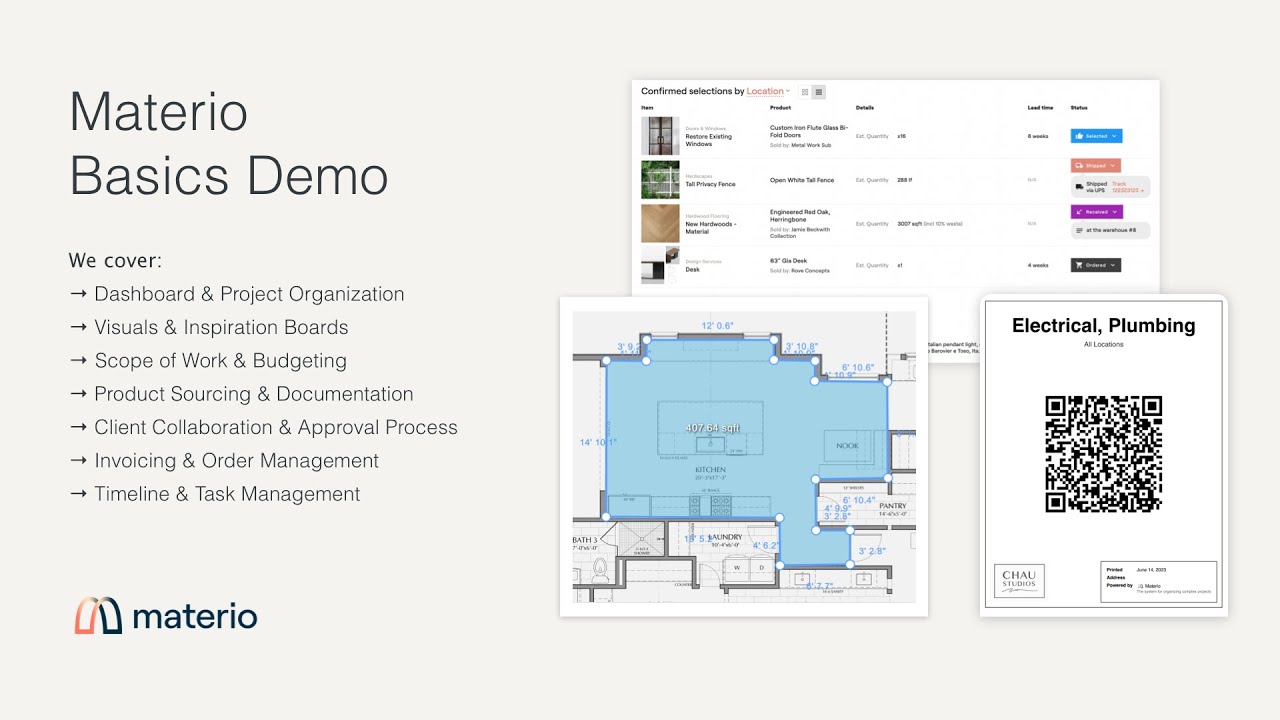1280x720 pixels.
Task: Click 'Product Sourcing & Documentation' bullet
Action: (x=253, y=394)
